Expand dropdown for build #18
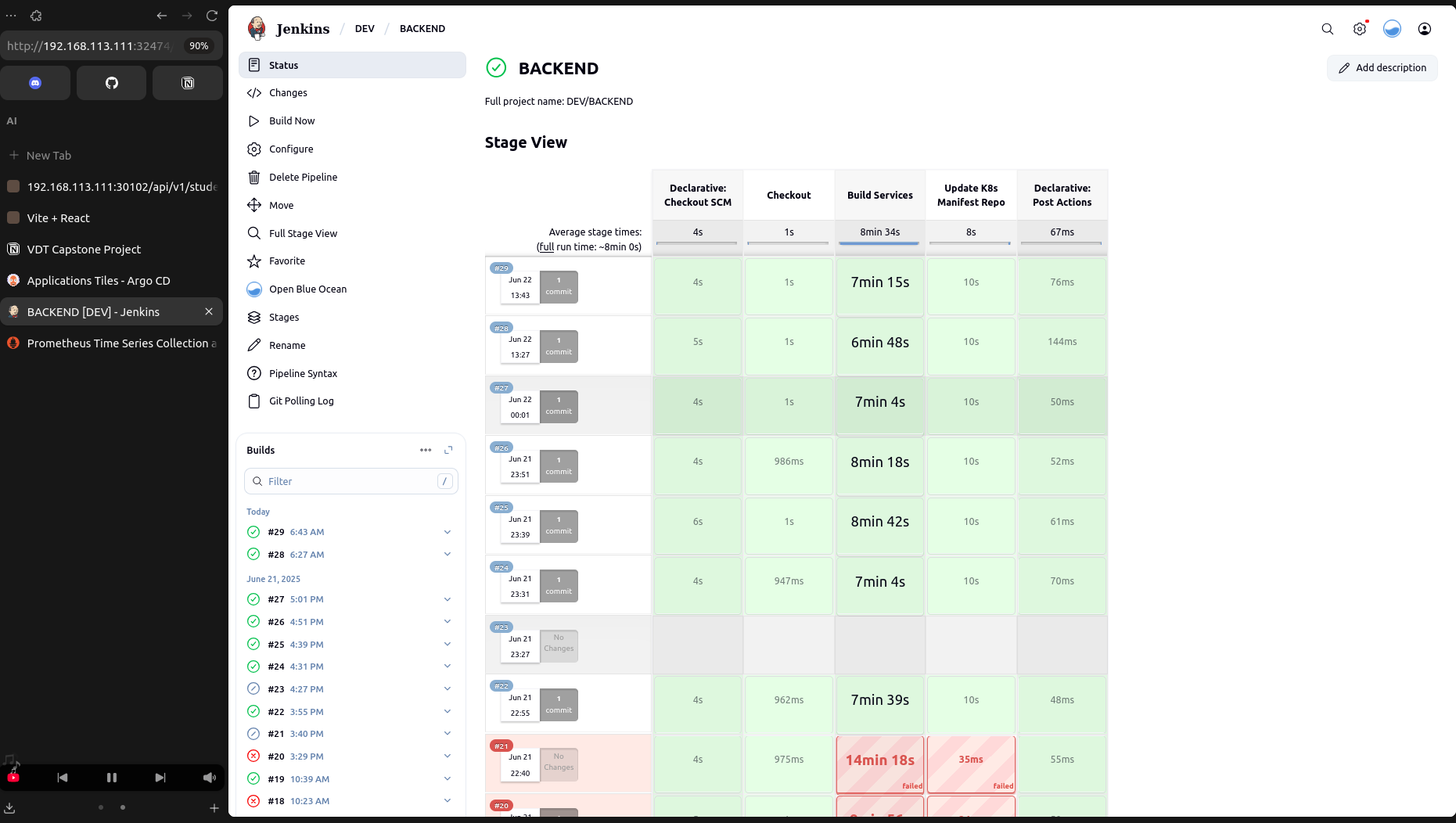Image resolution: width=1456 pixels, height=823 pixels. click(x=448, y=801)
